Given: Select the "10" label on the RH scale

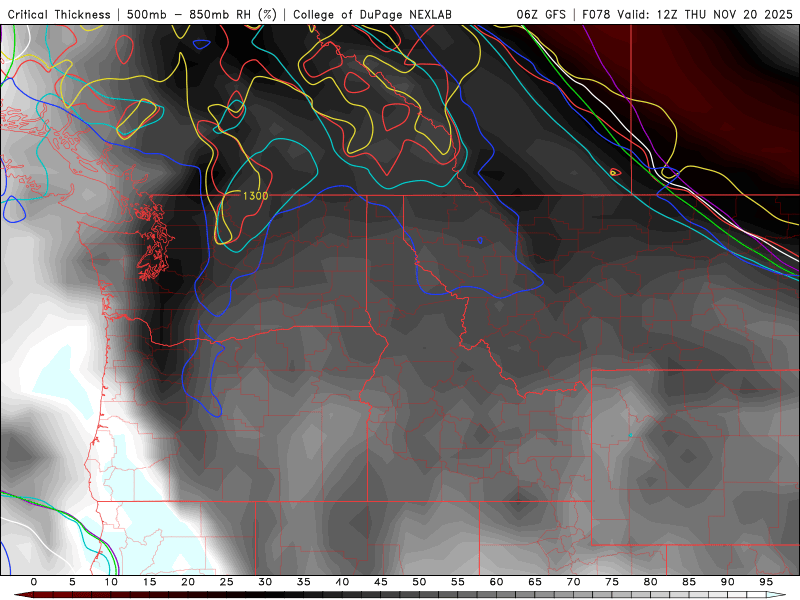Looking at the screenshot, I should click(x=111, y=582).
